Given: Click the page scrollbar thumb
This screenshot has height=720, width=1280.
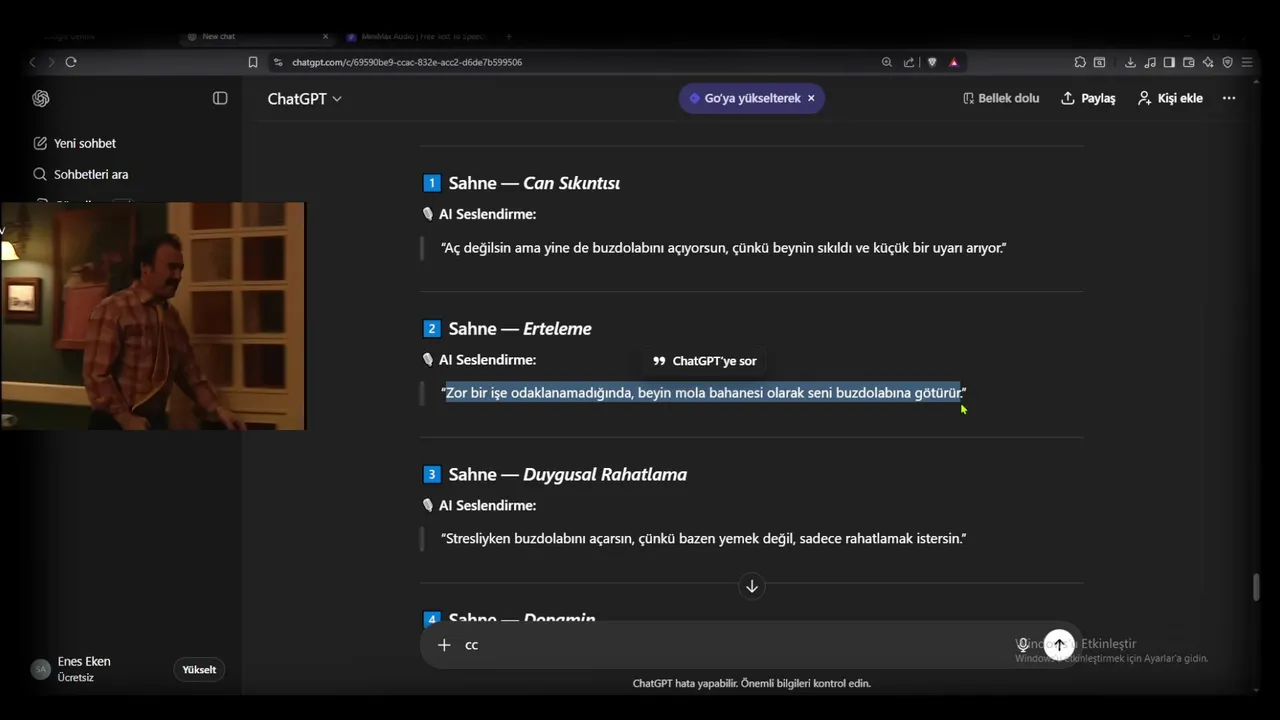Looking at the screenshot, I should tap(1256, 587).
